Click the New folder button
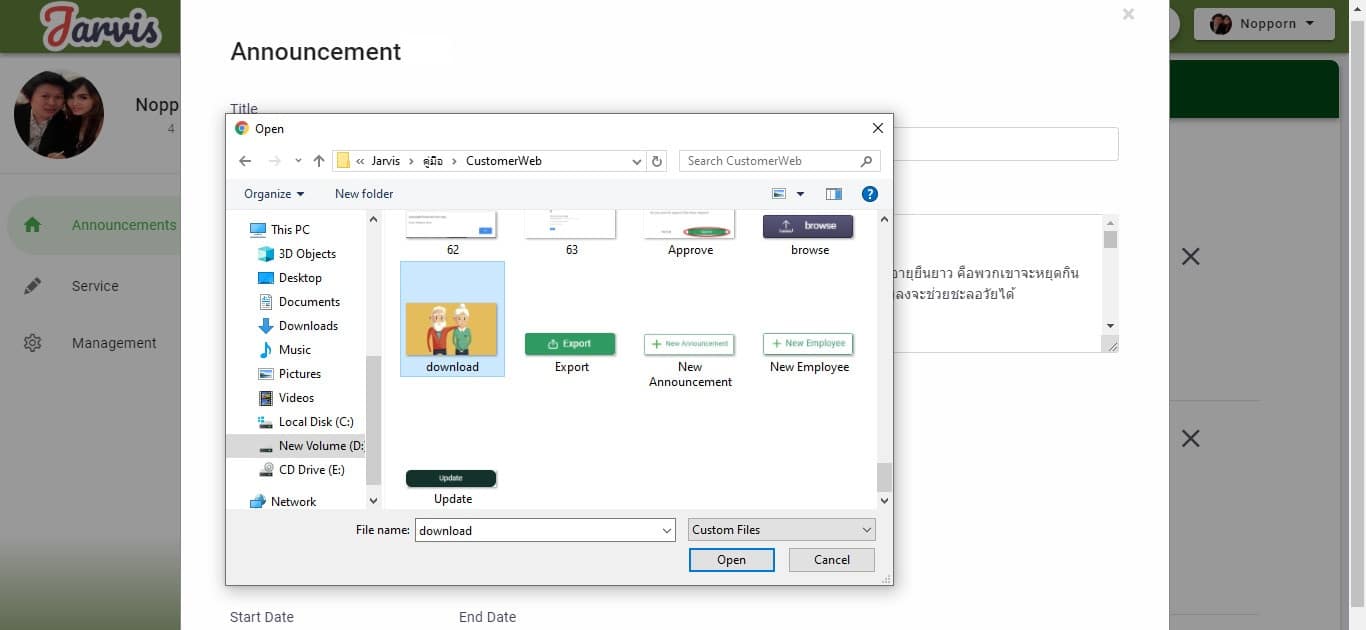The width and height of the screenshot is (1366, 630). pos(364,194)
